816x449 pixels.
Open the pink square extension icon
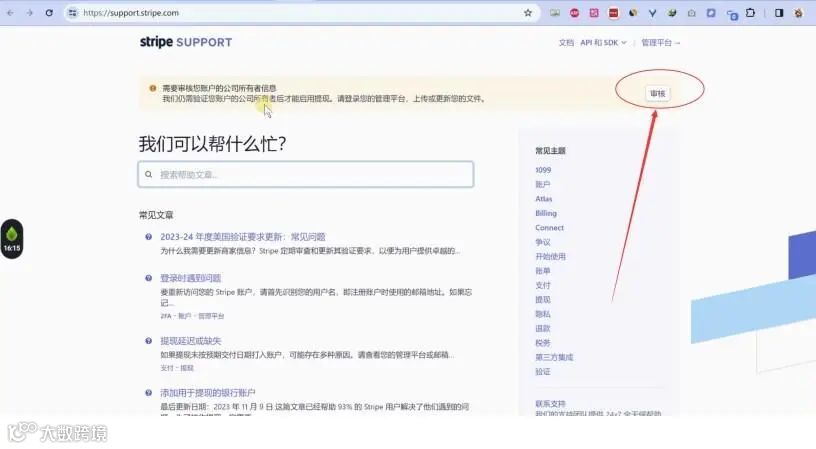click(594, 13)
